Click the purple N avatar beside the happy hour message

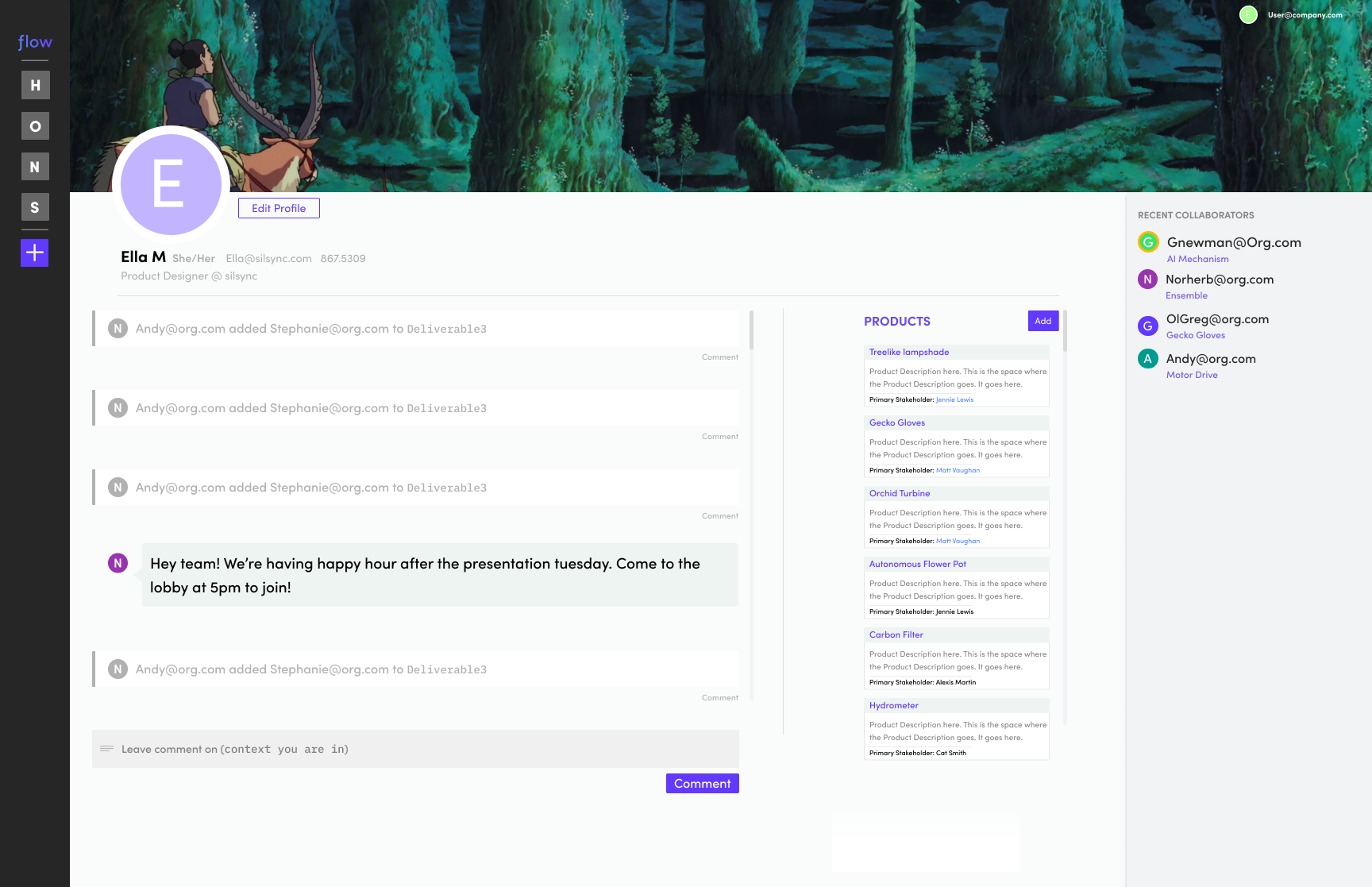point(118,563)
